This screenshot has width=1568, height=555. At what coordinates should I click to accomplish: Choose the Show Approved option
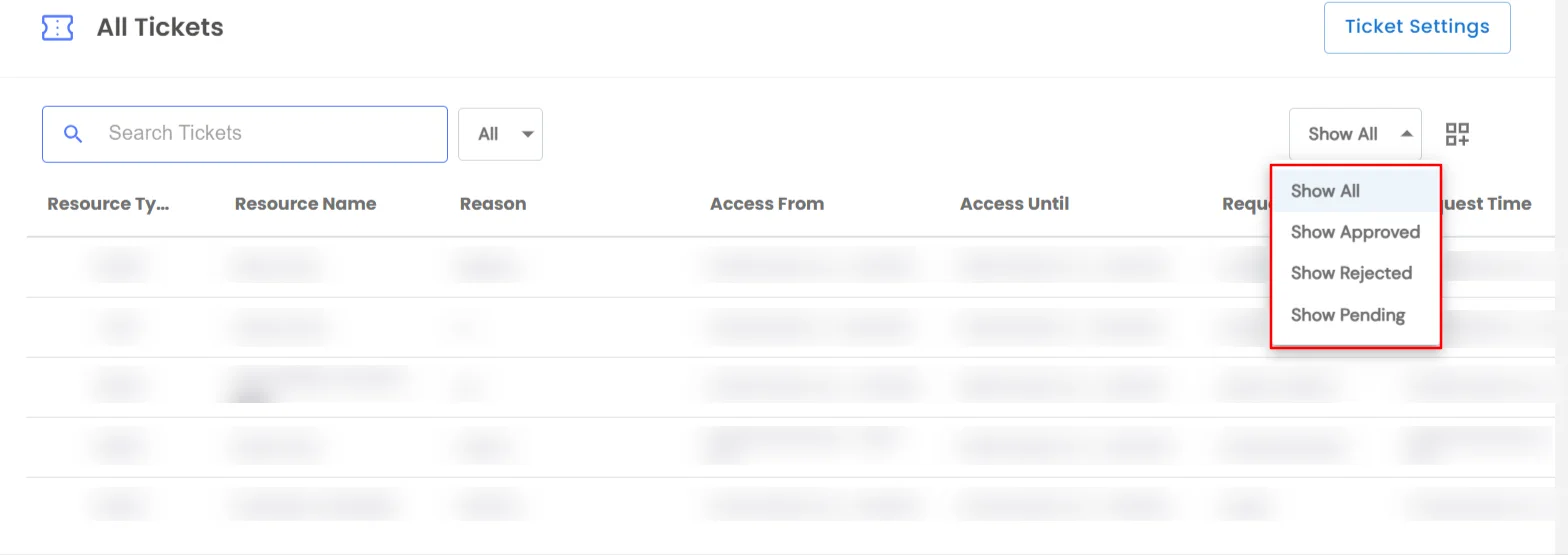[1355, 232]
